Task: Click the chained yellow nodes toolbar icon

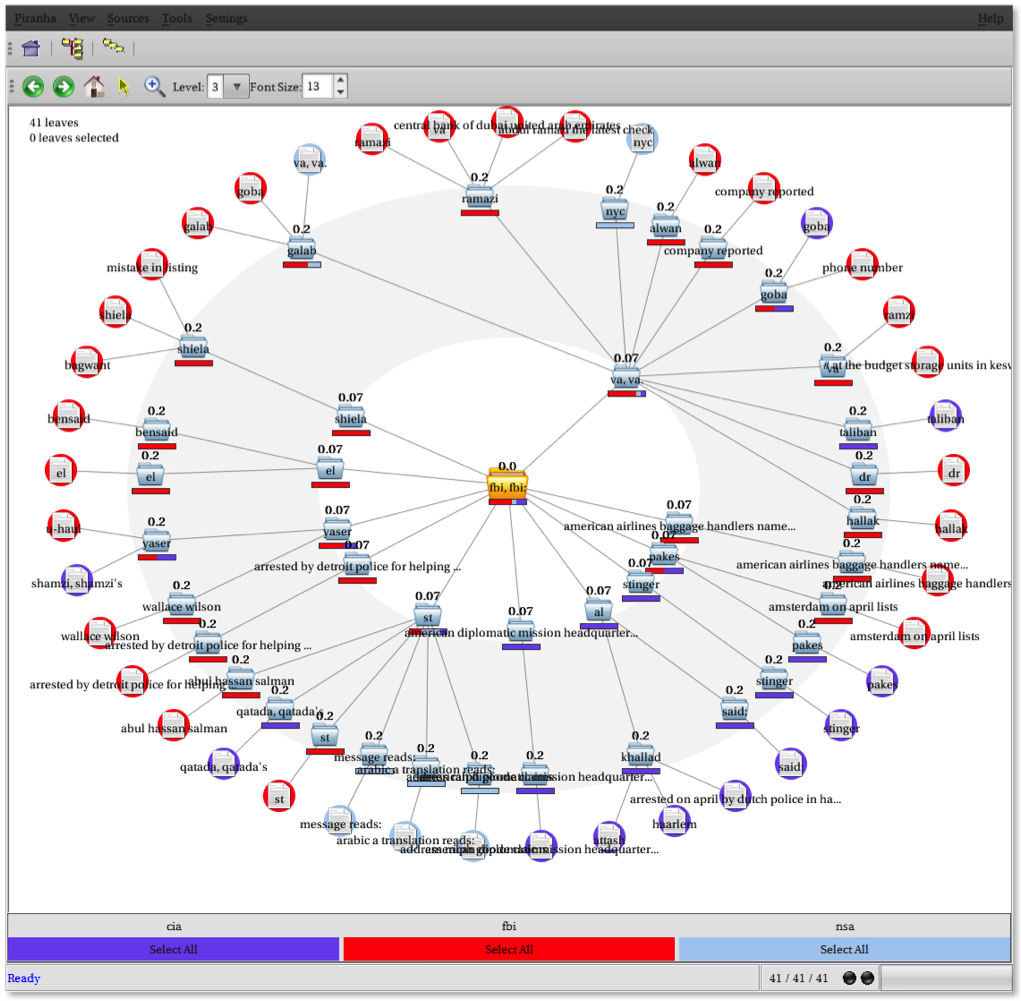Action: coord(113,46)
